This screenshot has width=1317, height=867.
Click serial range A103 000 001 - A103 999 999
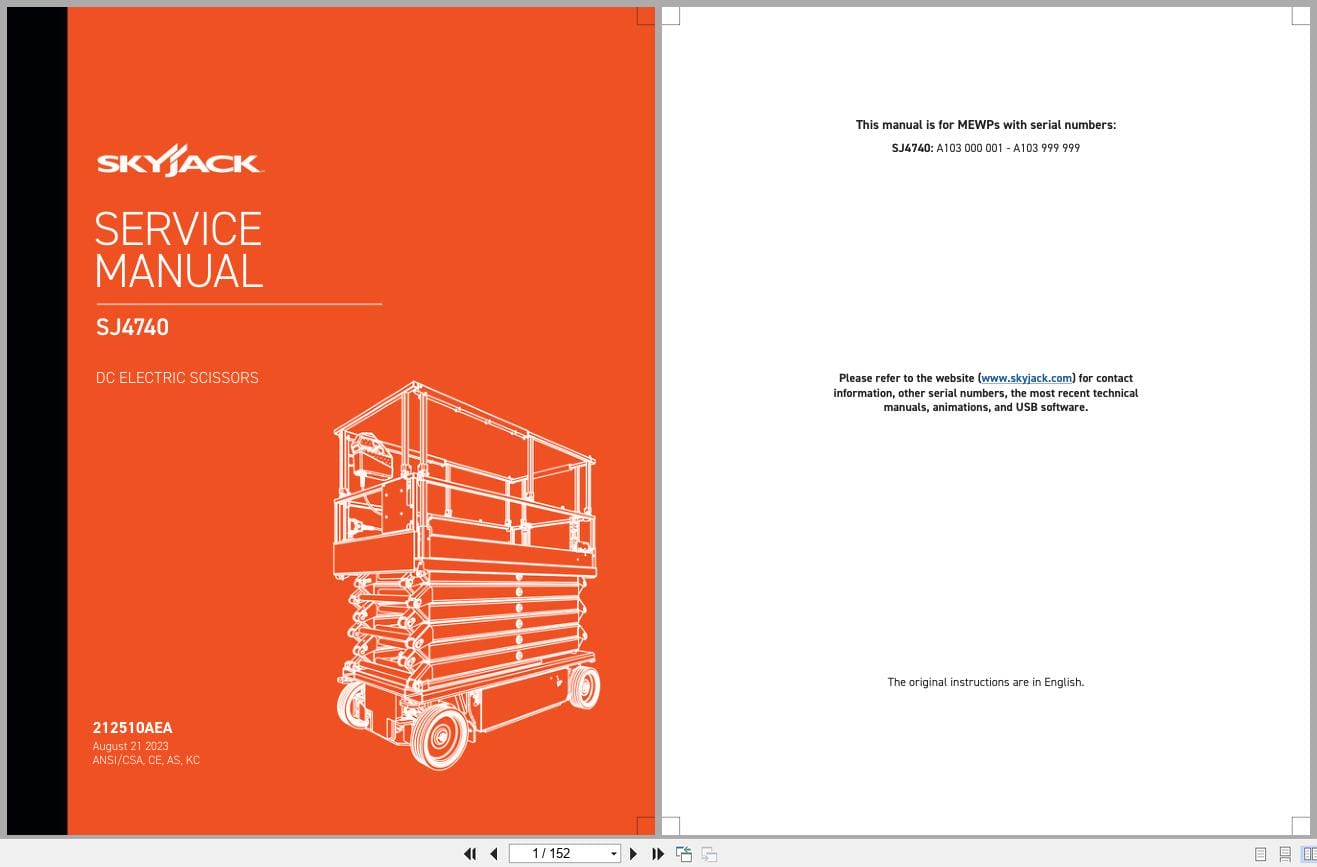[1008, 148]
